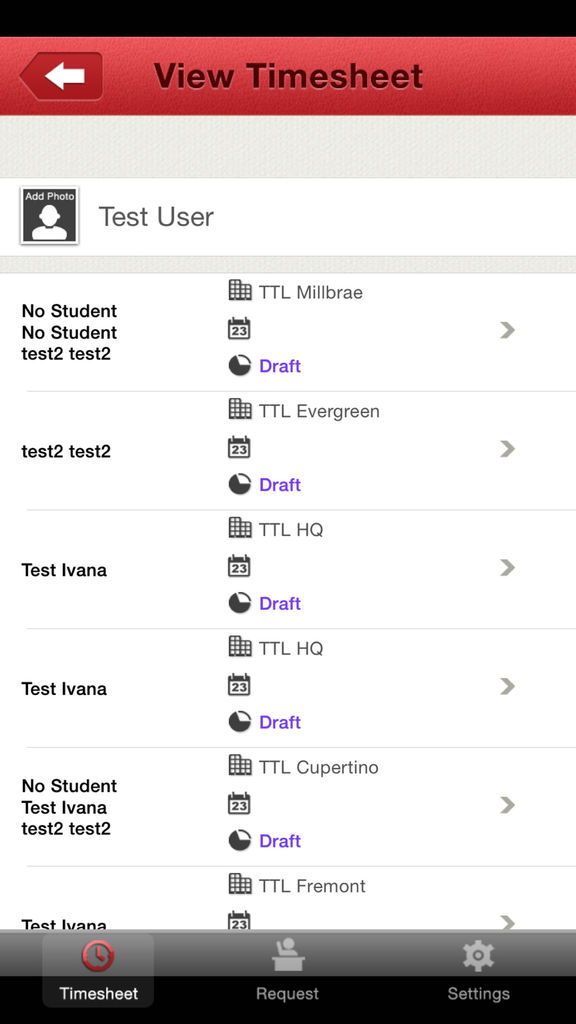Tap the back arrow button
The height and width of the screenshot is (1024, 576).
click(x=61, y=76)
